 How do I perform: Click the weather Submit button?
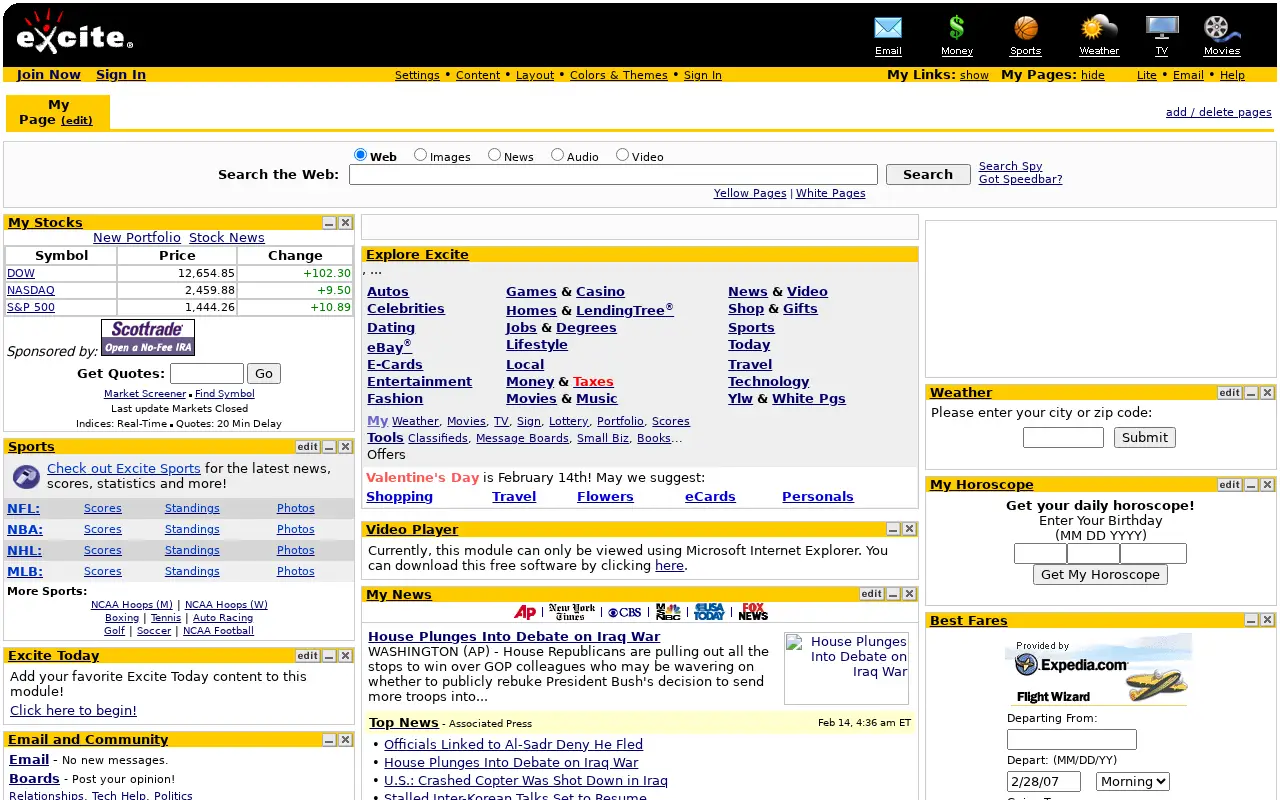tap(1145, 437)
